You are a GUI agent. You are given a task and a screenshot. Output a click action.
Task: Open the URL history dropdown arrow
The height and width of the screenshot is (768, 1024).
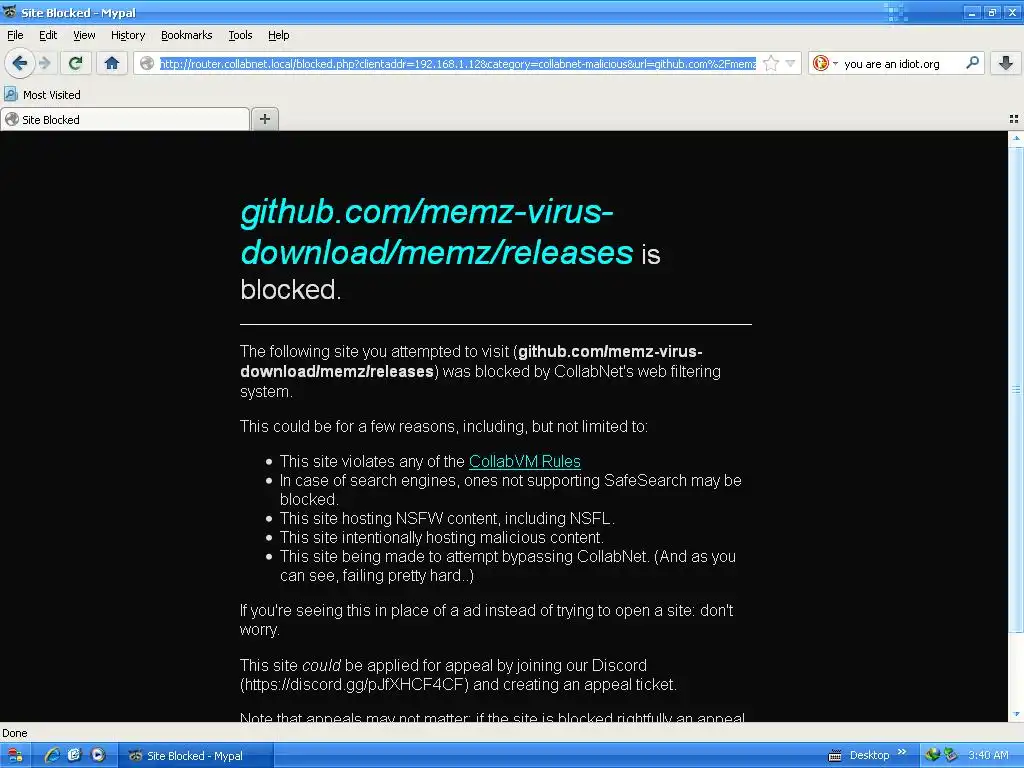[791, 63]
